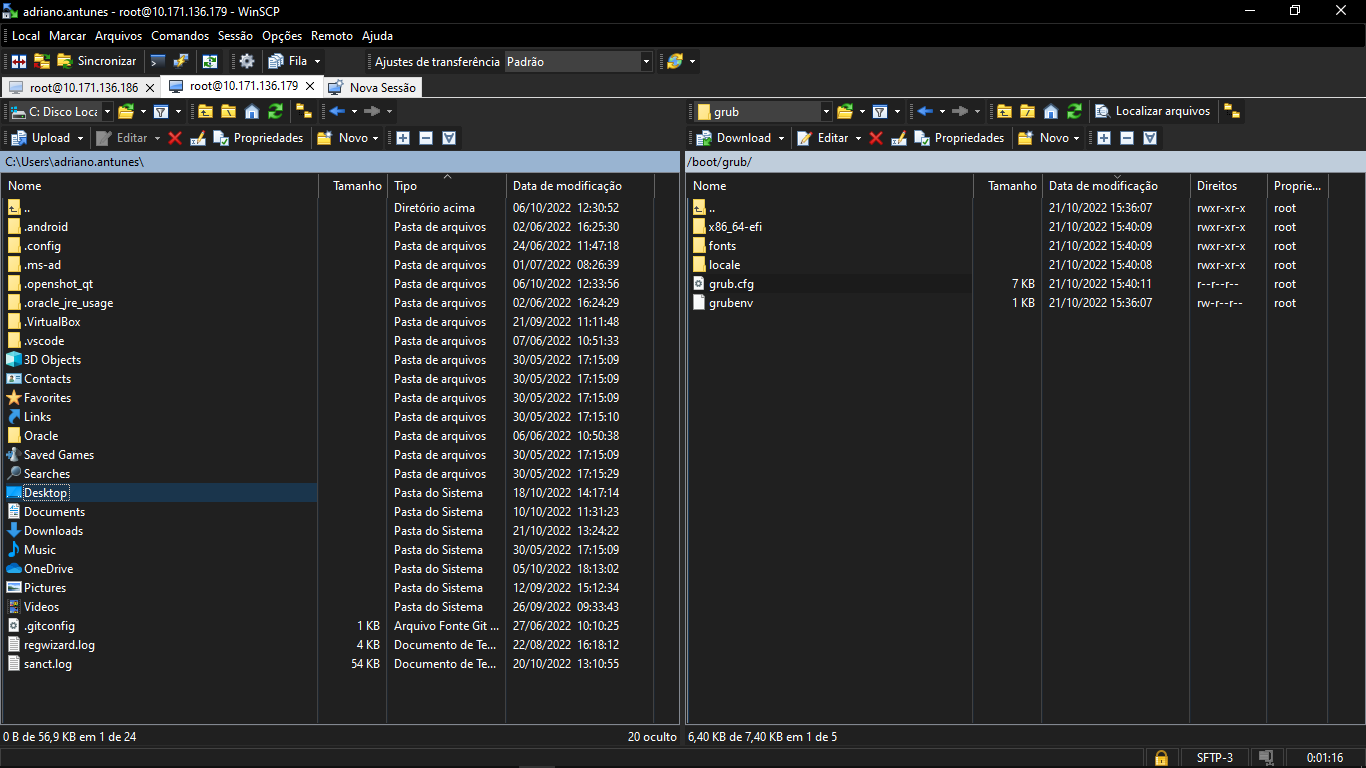Expand the remote Editar dropdown arrow

click(859, 138)
